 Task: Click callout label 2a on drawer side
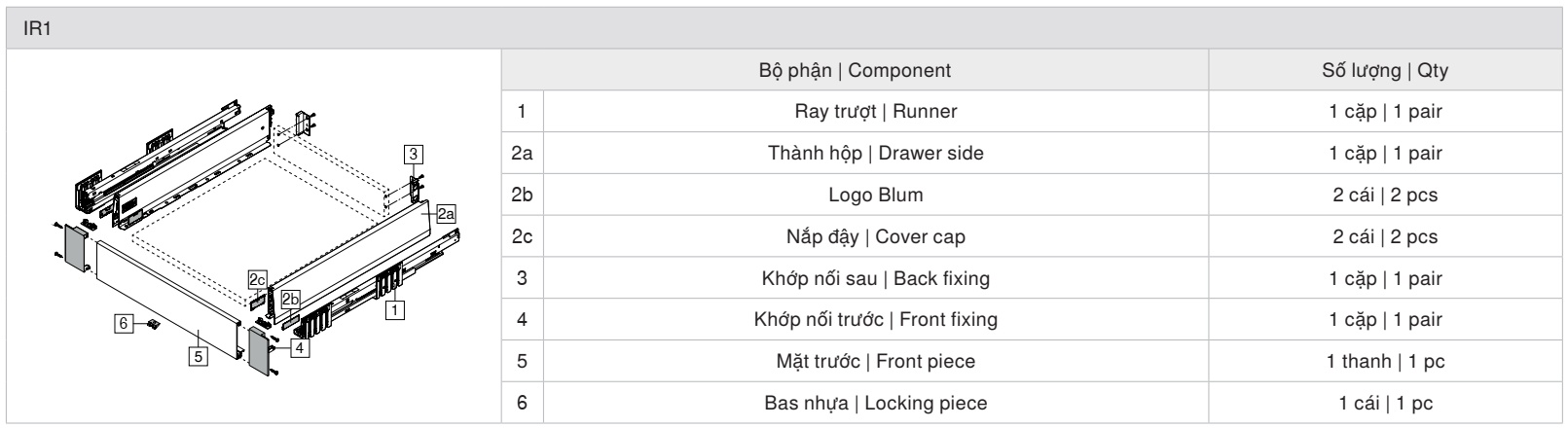coord(446,213)
